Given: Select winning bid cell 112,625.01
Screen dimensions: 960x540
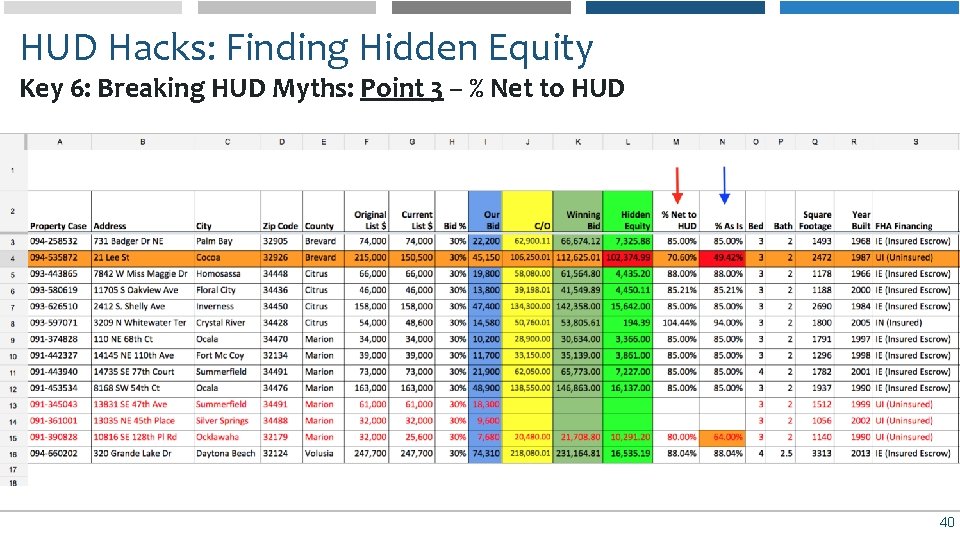Looking at the screenshot, I should (x=577, y=258).
